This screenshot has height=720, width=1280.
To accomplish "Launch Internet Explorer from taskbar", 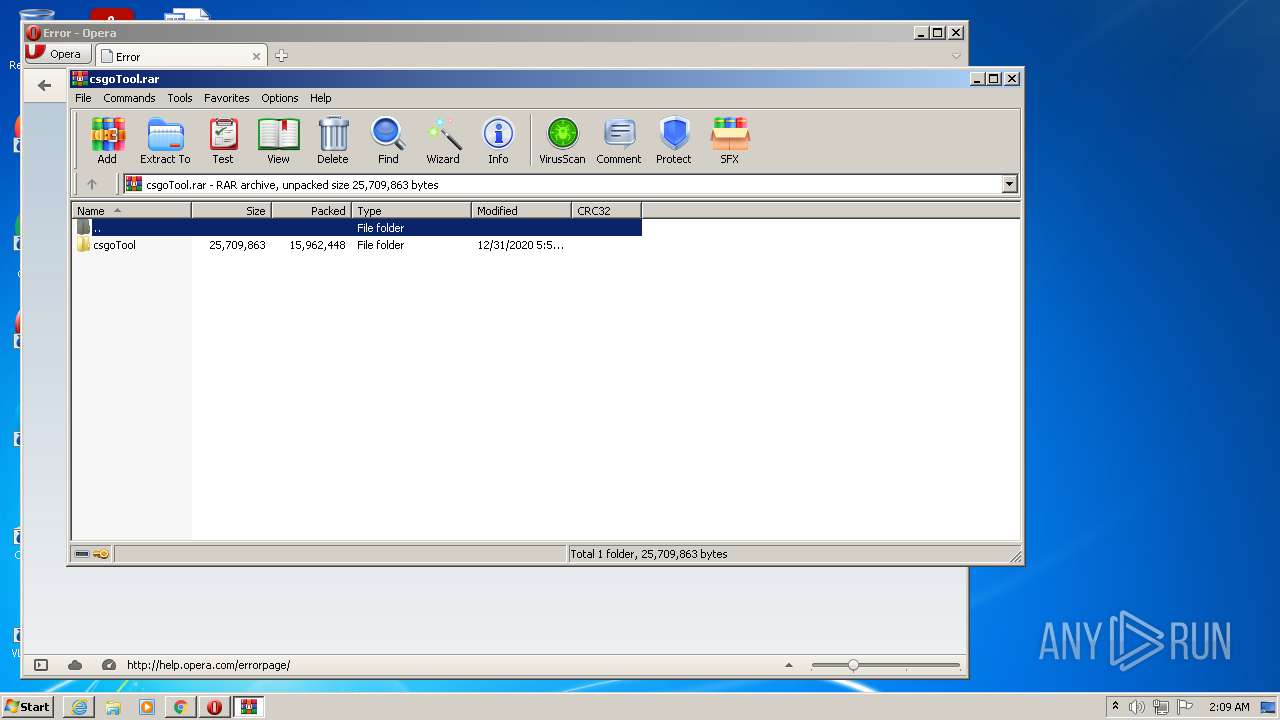I will tap(79, 707).
